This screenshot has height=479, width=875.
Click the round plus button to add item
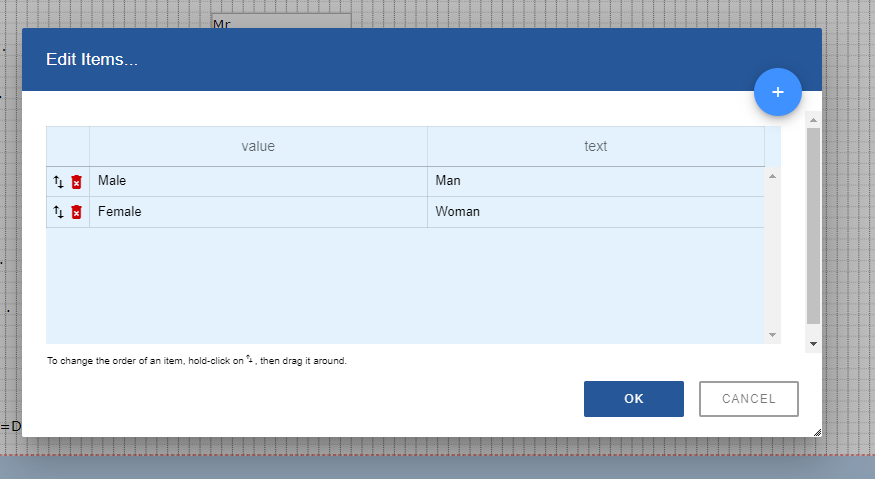pos(778,92)
